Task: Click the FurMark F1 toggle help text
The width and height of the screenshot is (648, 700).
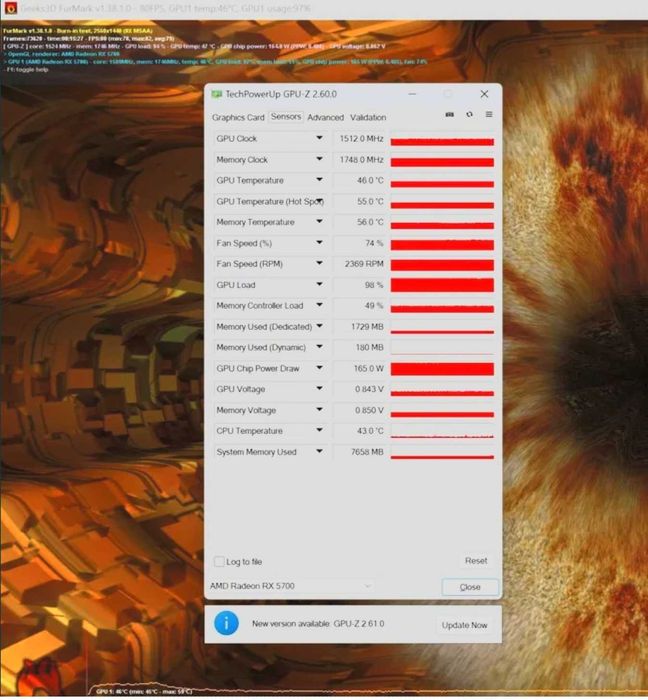Action: click(27, 70)
